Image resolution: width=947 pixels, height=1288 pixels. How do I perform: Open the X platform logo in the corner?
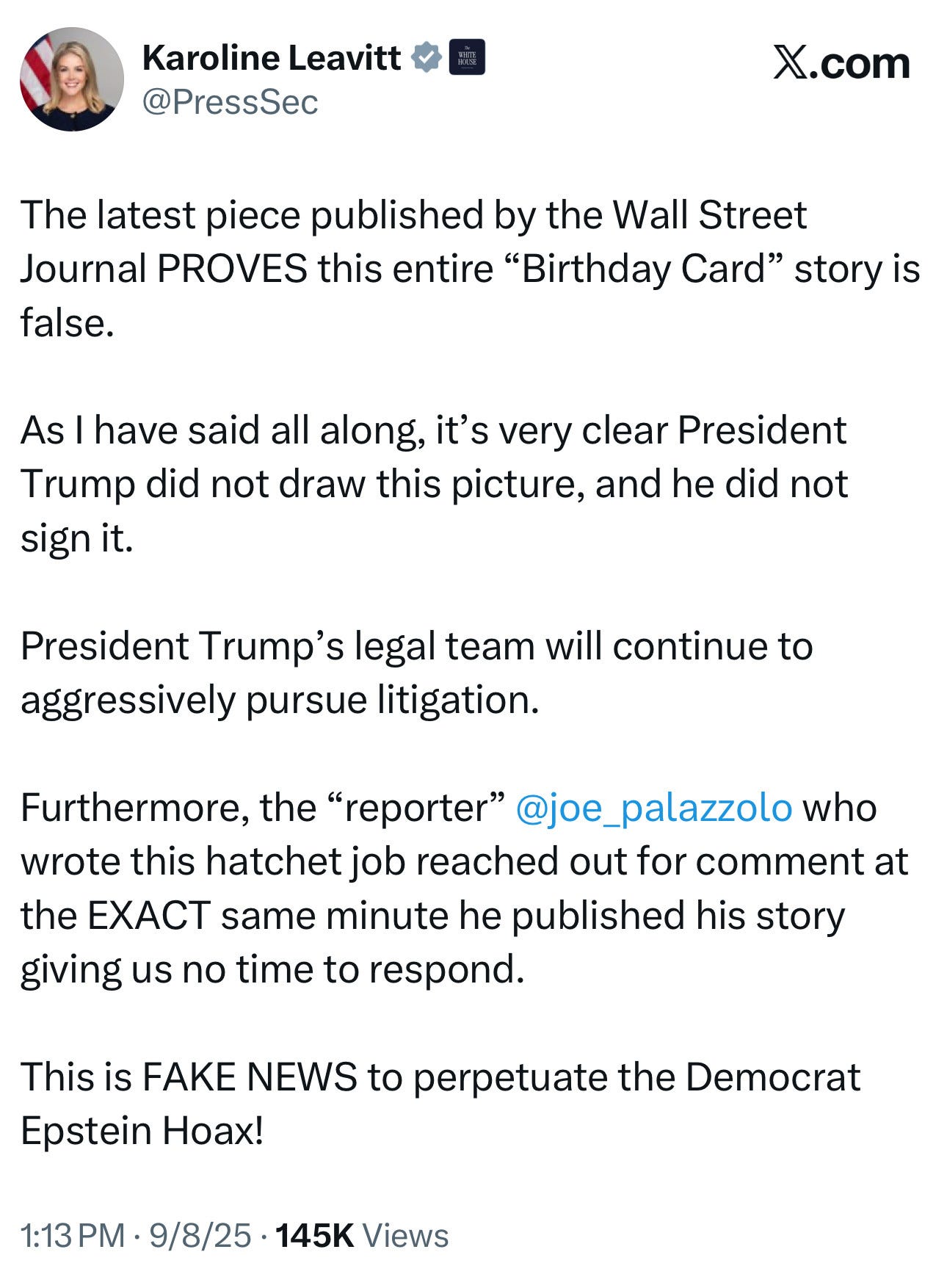coord(790,61)
